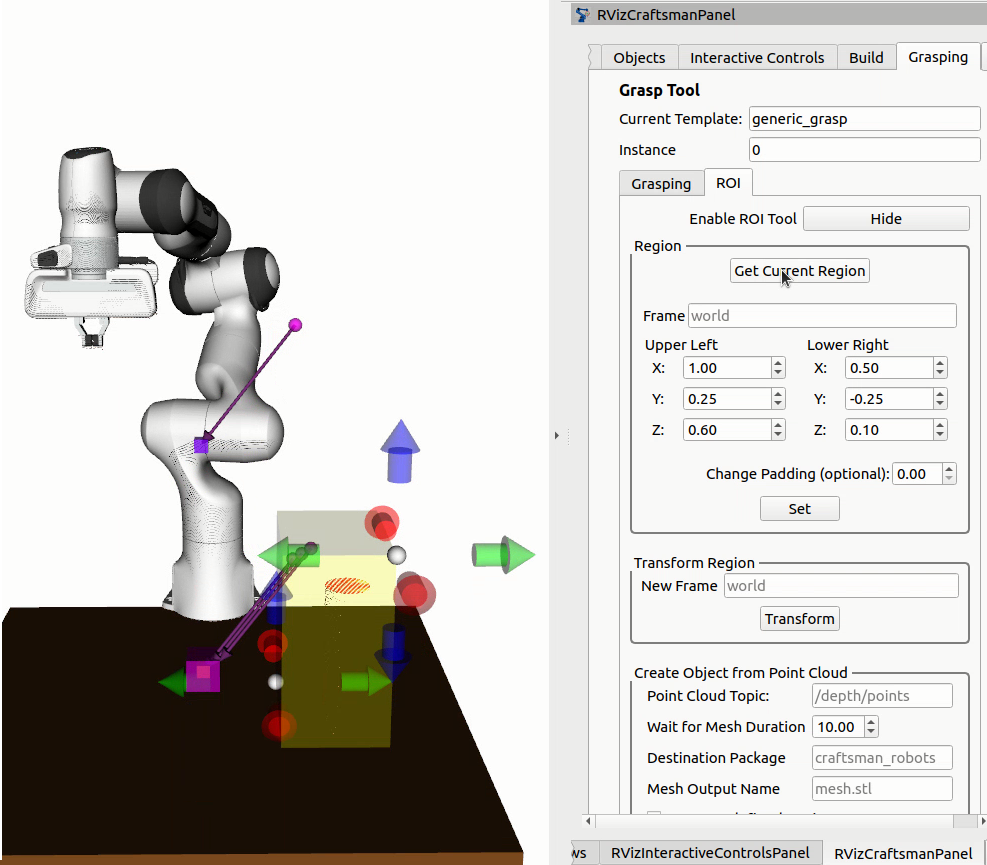Increment the Wait for Mesh Duration
The image size is (987, 865).
pyautogui.click(x=871, y=722)
